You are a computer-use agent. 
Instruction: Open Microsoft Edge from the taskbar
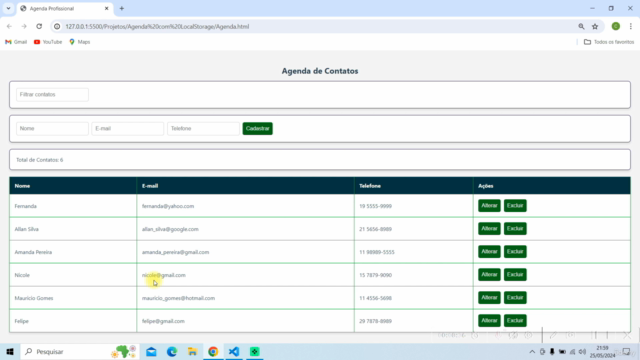(172, 351)
